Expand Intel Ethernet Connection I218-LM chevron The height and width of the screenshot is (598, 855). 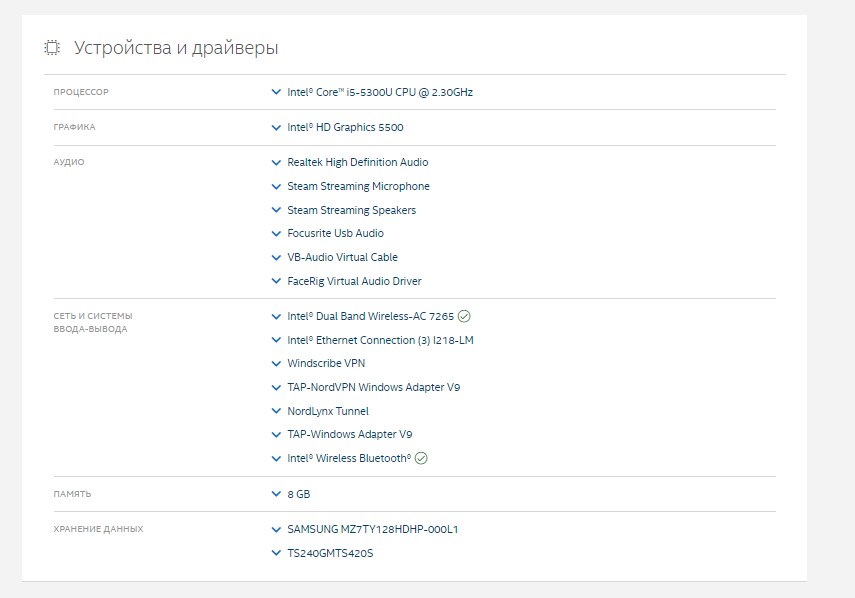(x=276, y=340)
